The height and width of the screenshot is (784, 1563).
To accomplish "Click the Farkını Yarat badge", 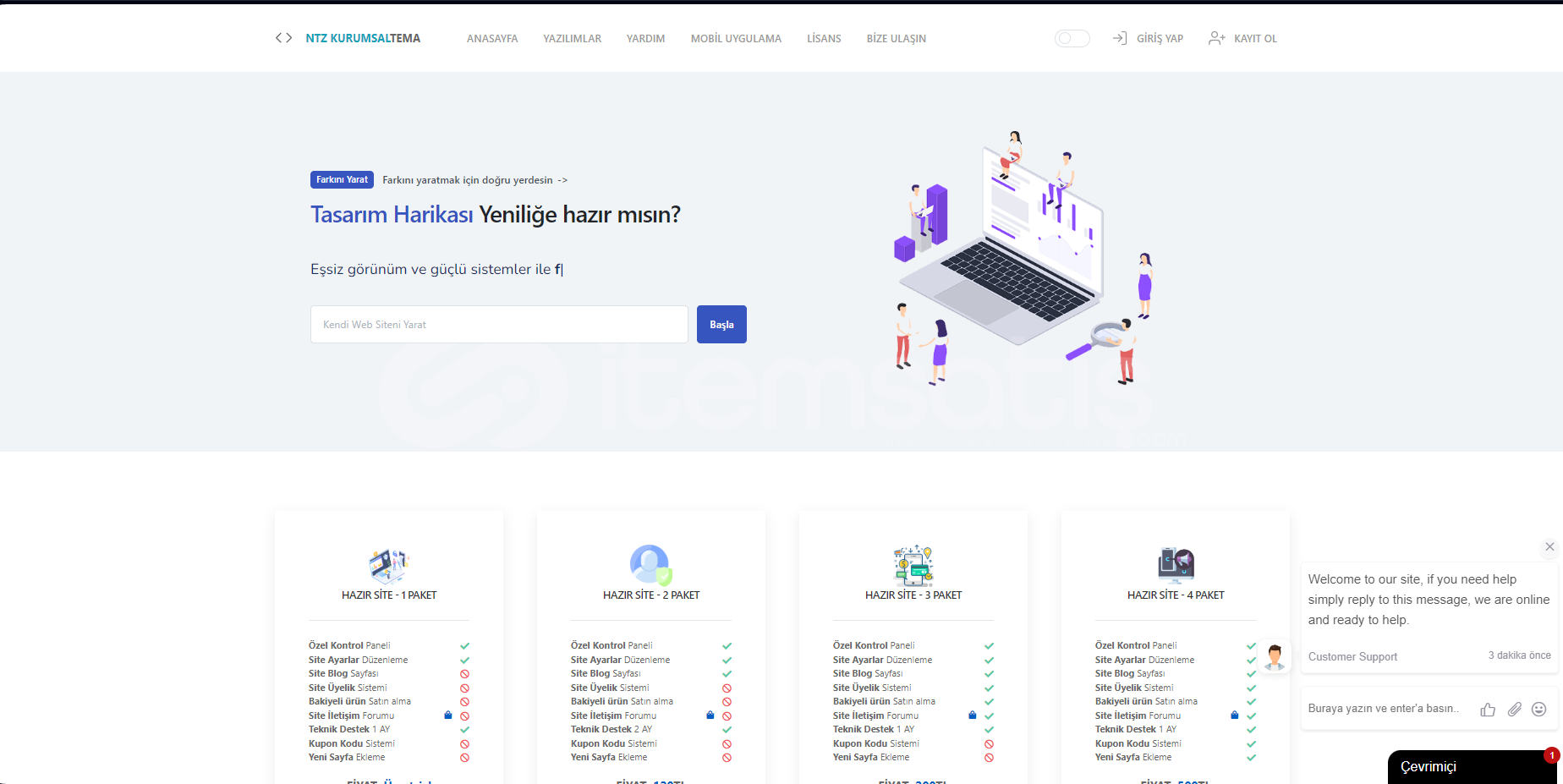I will [342, 179].
